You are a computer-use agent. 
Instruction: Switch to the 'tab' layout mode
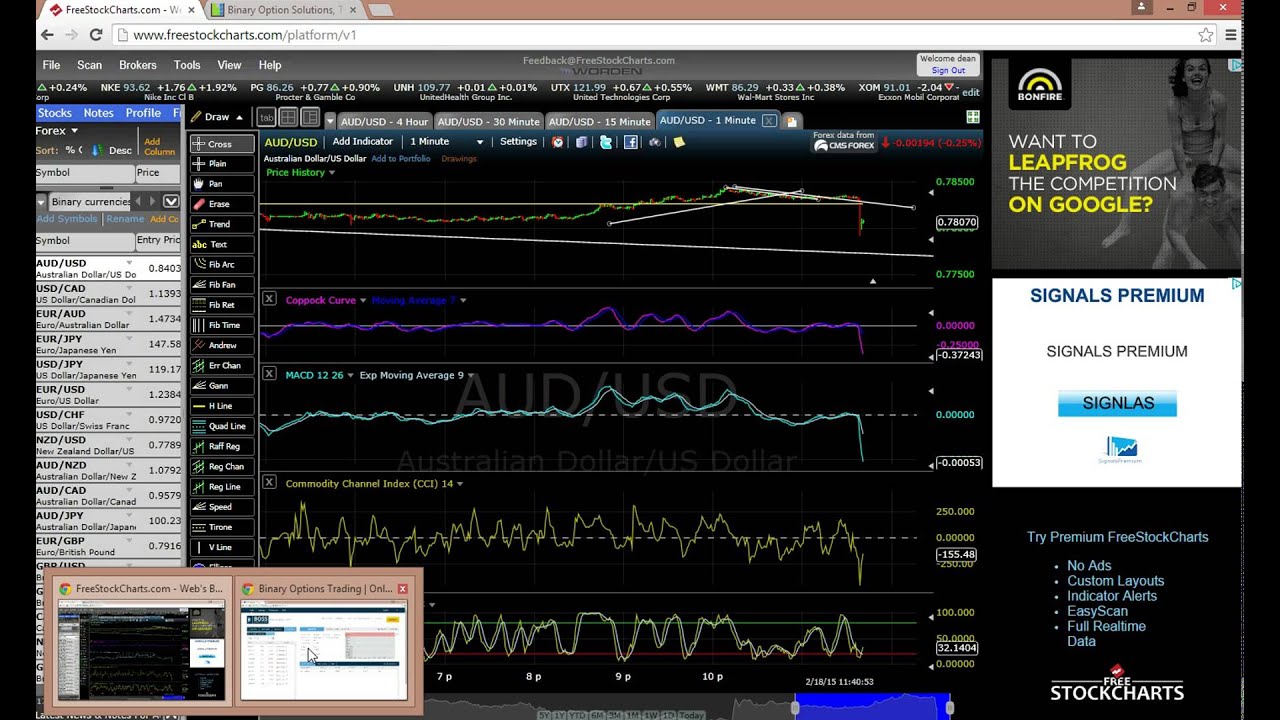(x=266, y=118)
